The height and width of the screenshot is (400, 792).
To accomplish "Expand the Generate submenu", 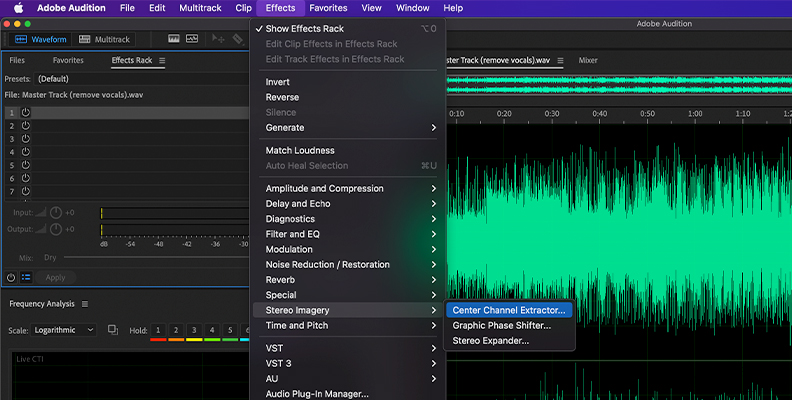I will click(348, 128).
